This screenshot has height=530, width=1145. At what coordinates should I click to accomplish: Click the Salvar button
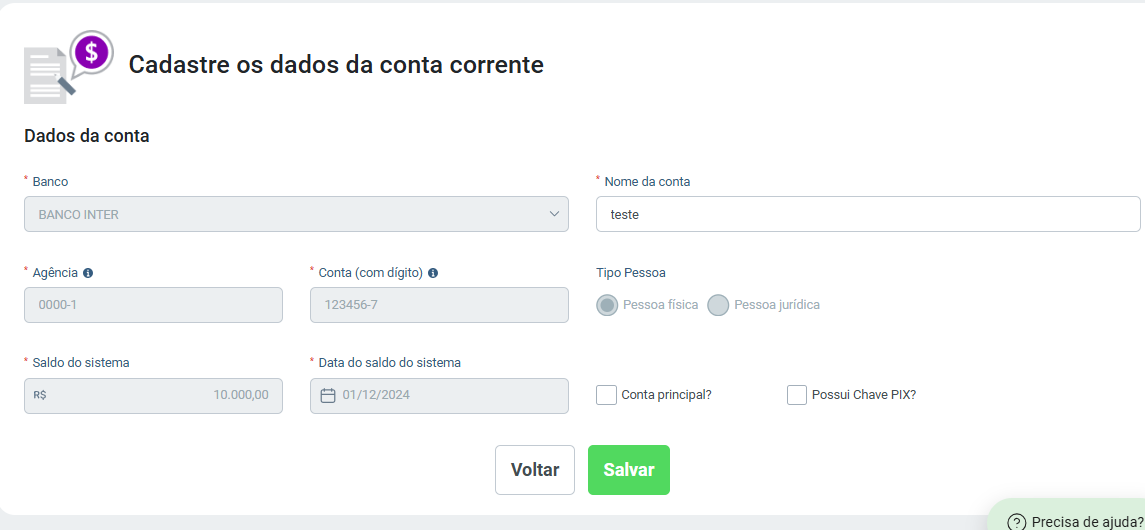(x=629, y=470)
